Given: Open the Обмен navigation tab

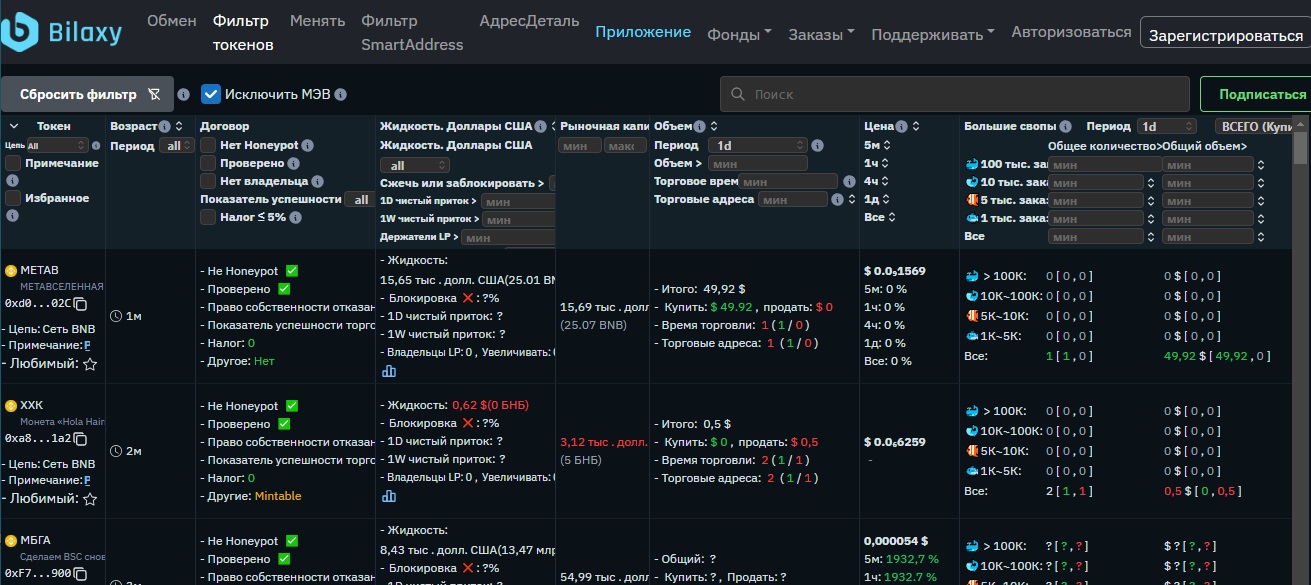Looking at the screenshot, I should (172, 21).
